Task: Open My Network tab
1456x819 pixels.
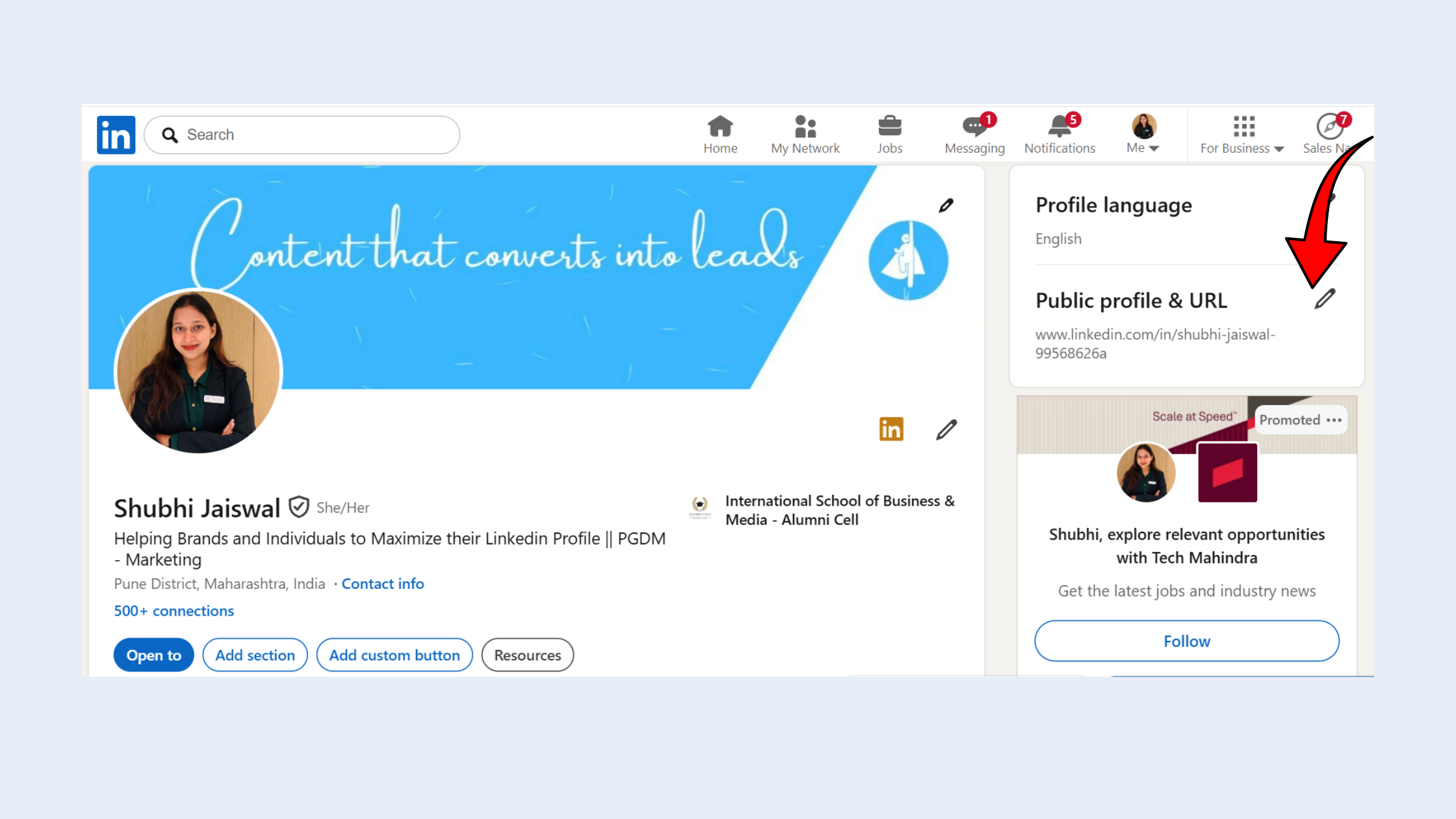Action: [805, 135]
